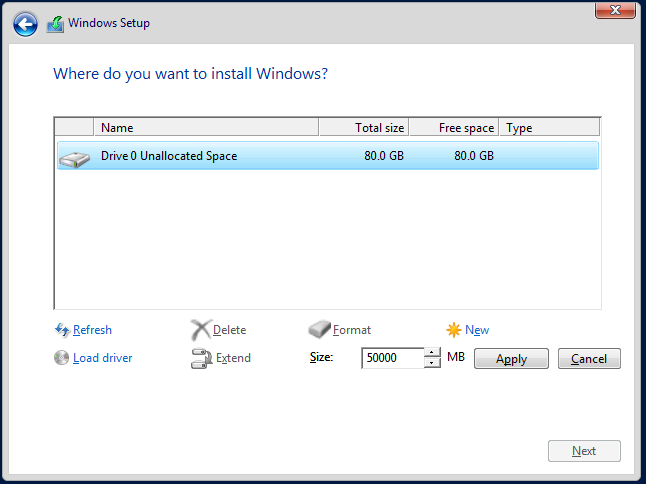646x484 pixels.
Task: Click the Format drive icon
Action: point(319,329)
